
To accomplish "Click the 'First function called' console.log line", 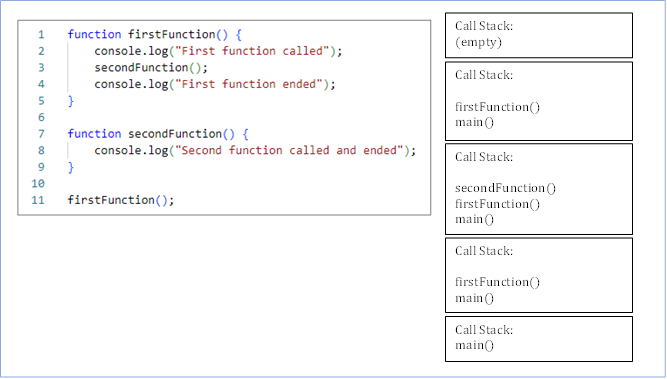I will pos(218,51).
